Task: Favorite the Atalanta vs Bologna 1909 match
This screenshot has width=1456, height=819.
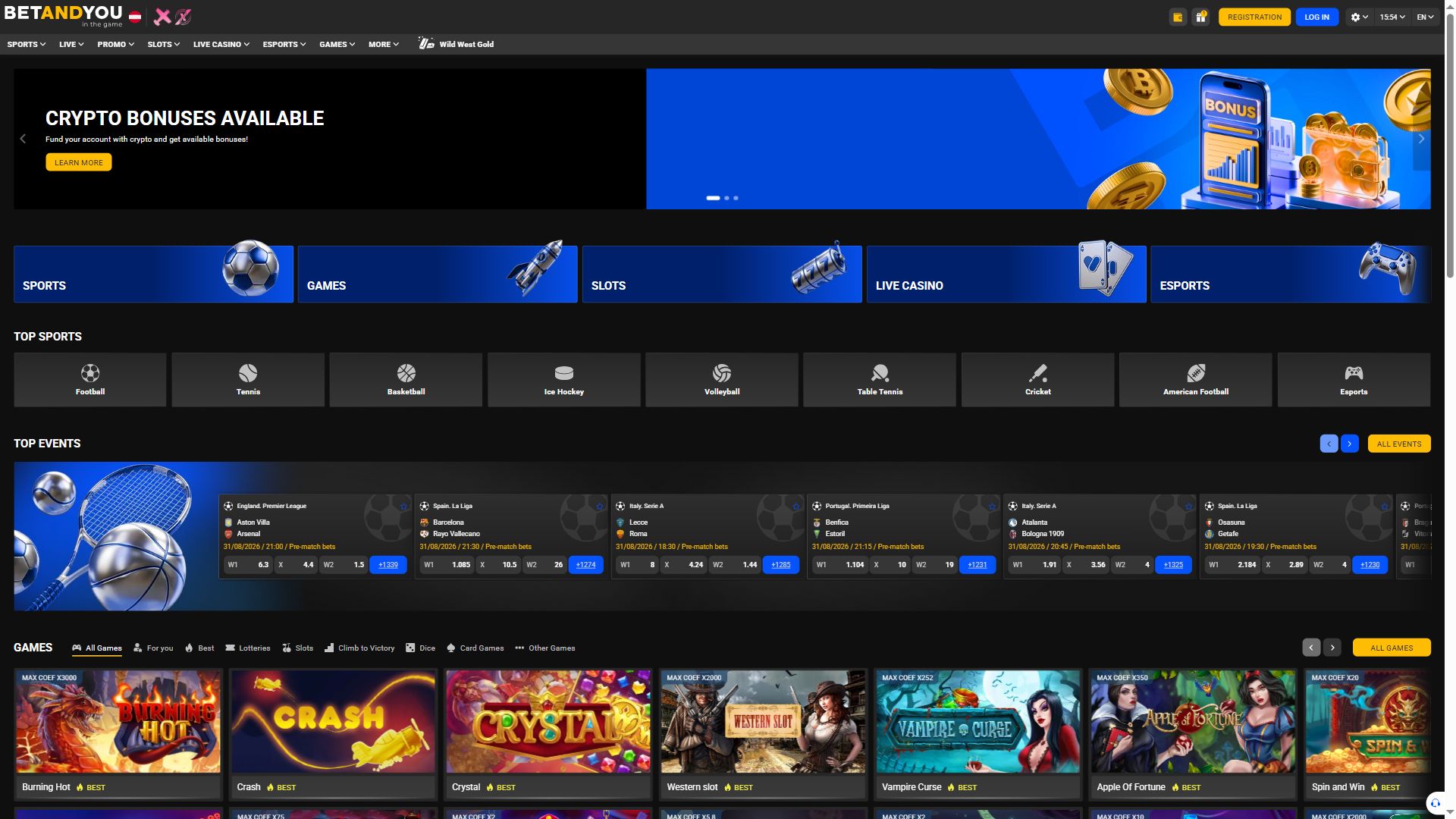Action: click(x=1188, y=507)
